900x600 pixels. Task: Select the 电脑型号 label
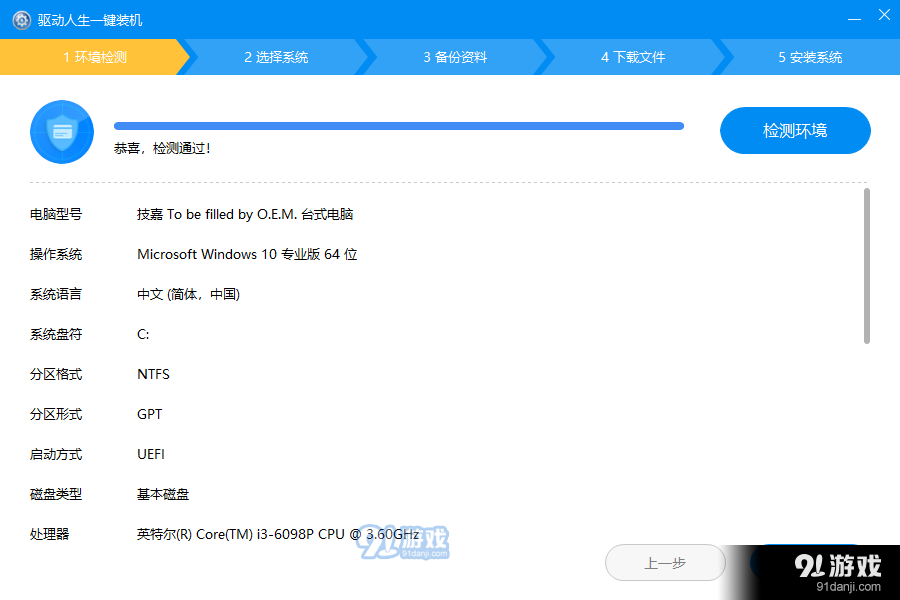56,214
